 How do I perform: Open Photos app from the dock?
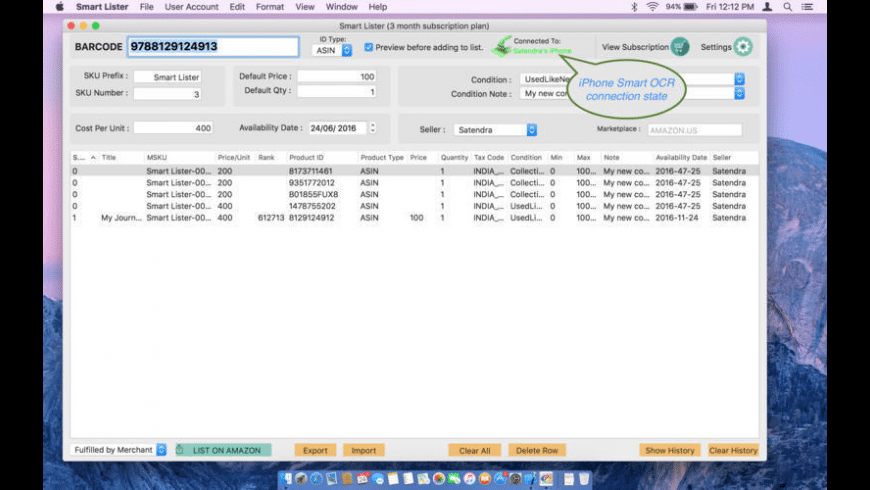point(439,478)
